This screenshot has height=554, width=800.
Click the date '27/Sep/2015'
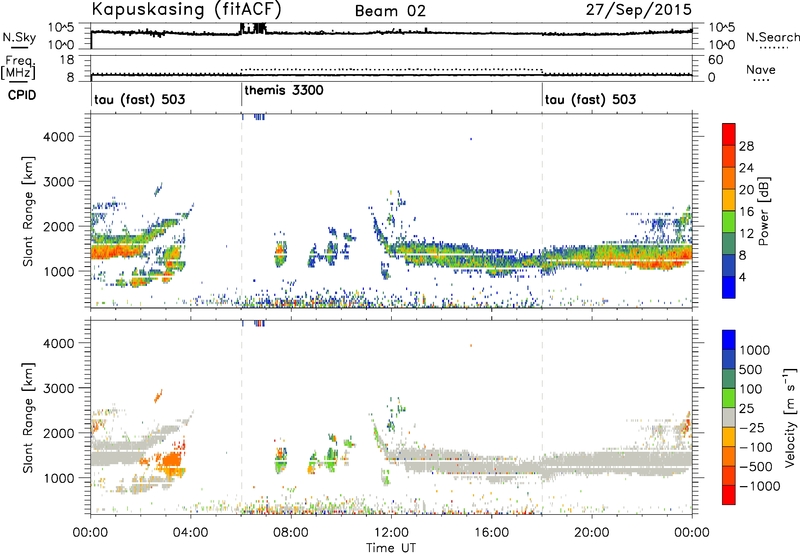click(638, 9)
